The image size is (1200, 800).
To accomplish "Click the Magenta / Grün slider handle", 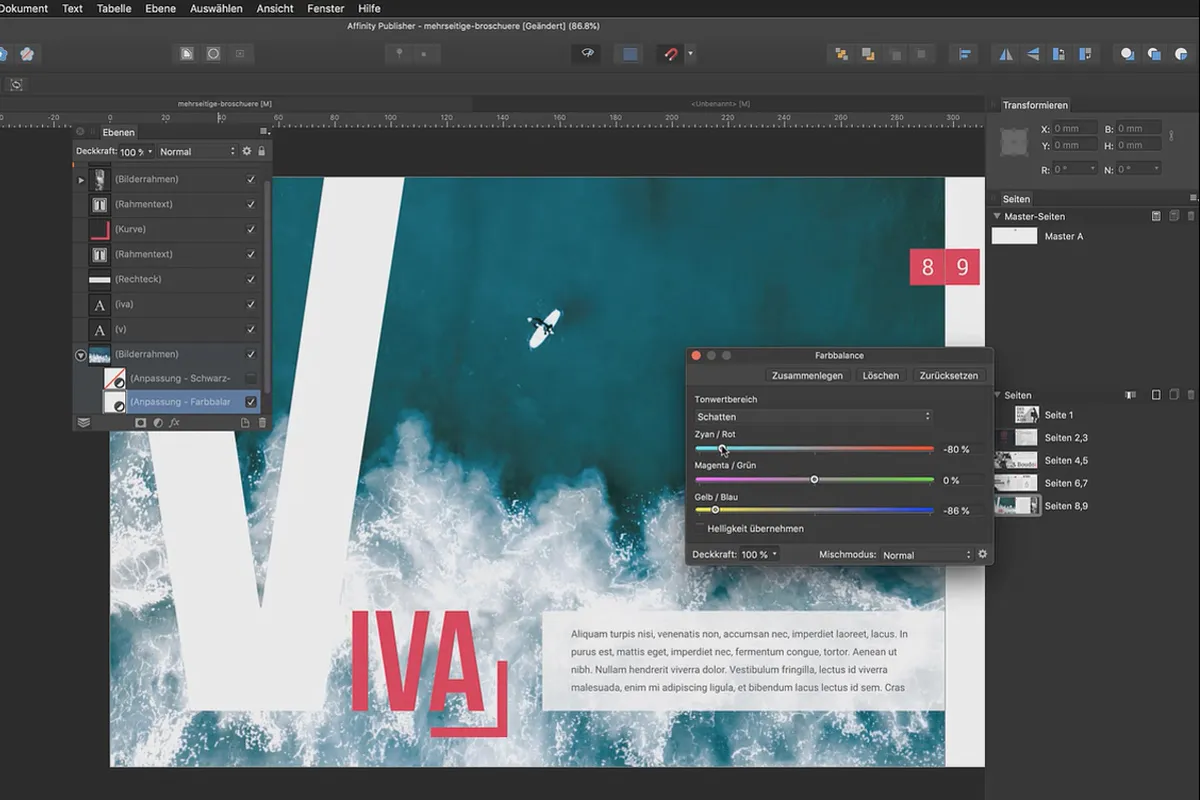I will coord(814,480).
